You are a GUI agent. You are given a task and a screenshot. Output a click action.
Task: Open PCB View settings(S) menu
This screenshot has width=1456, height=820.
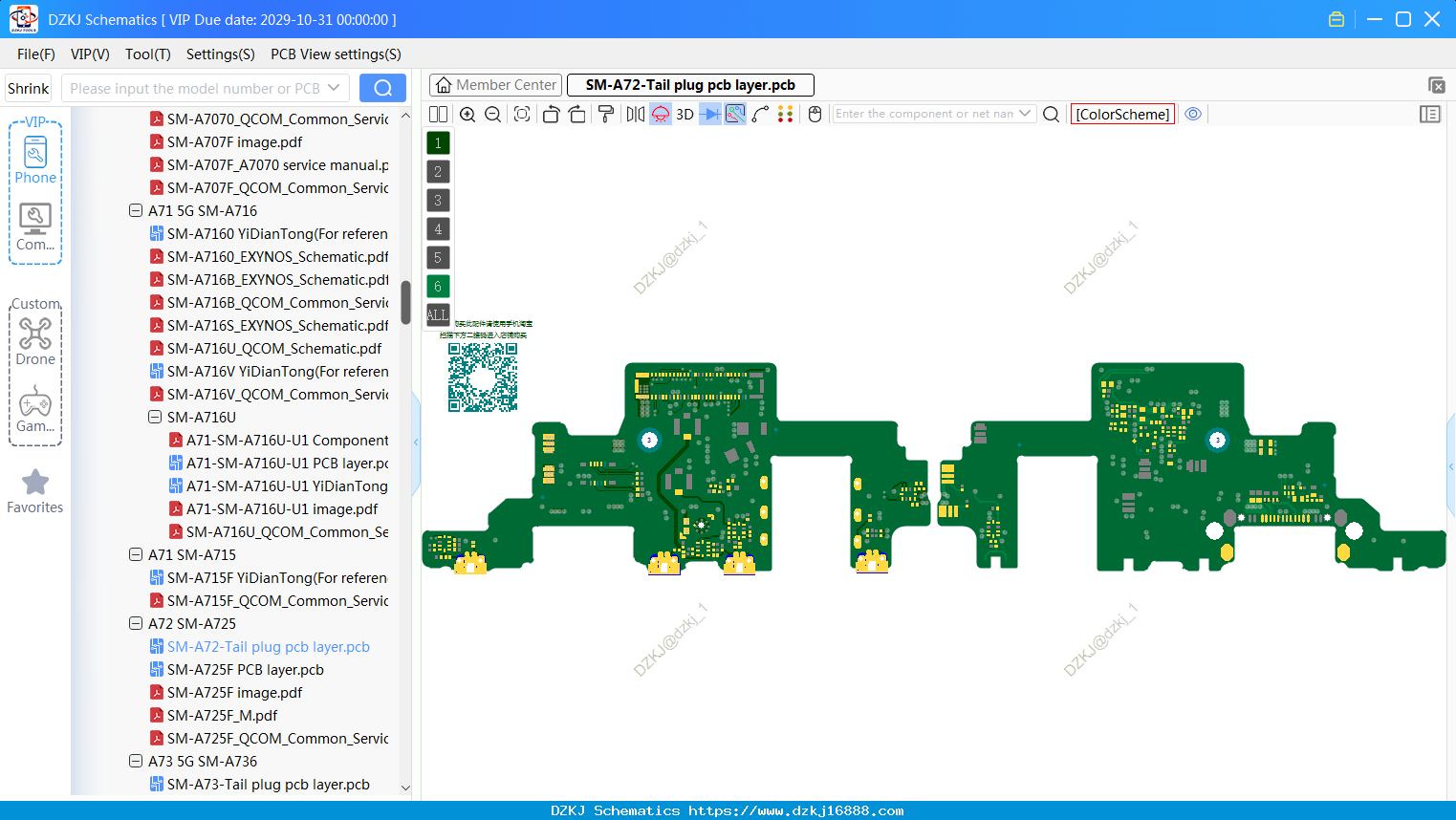336,54
